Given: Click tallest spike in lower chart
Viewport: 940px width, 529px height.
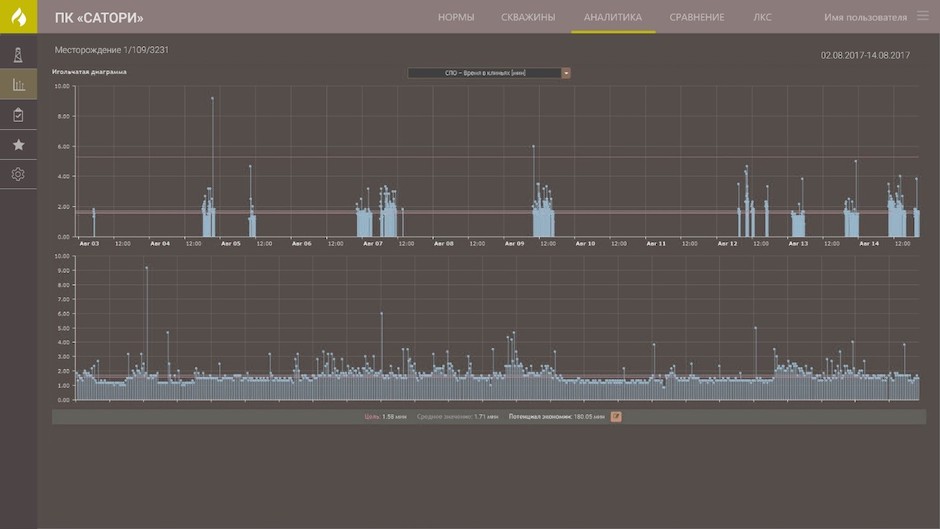Looking at the screenshot, I should (x=147, y=268).
